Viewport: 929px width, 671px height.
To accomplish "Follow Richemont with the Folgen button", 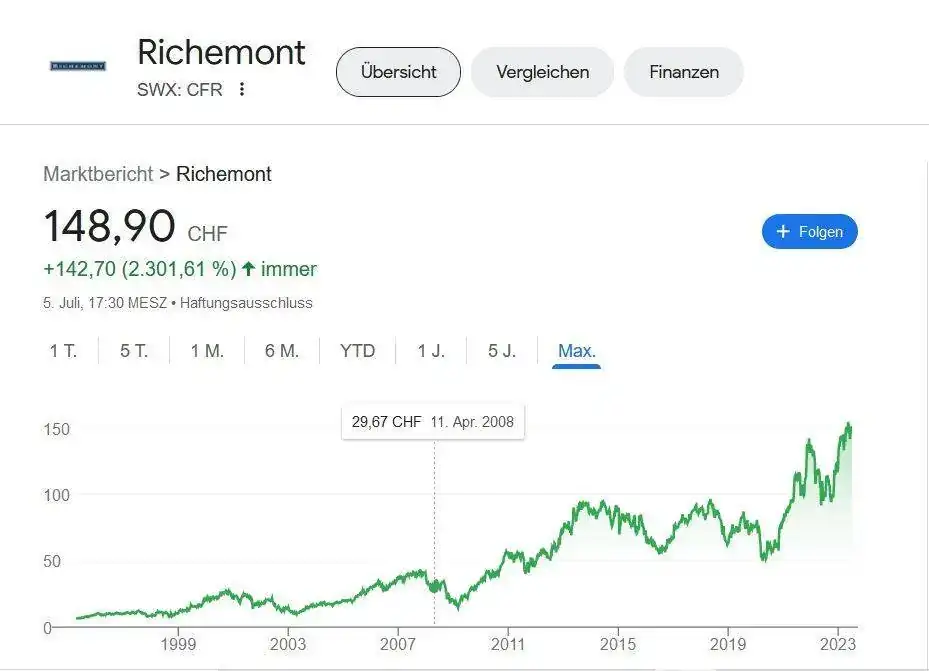I will pos(809,232).
